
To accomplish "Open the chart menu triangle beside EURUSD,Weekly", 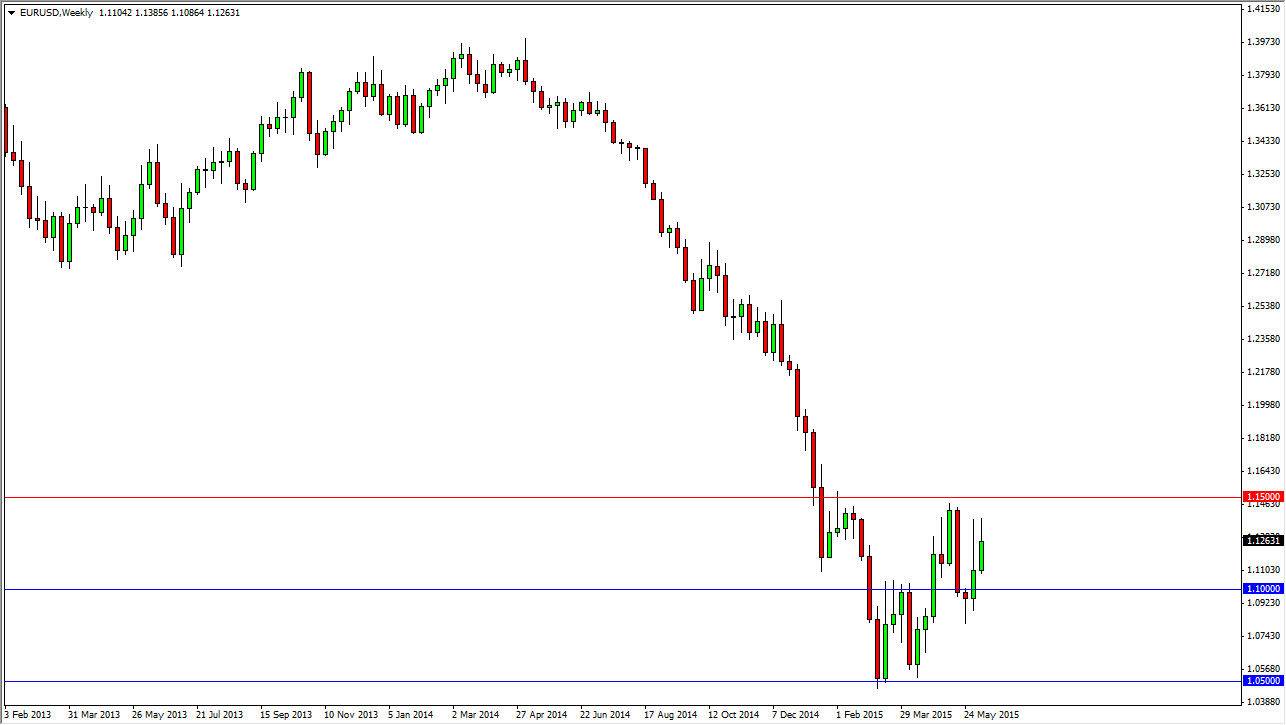I will [10, 12].
